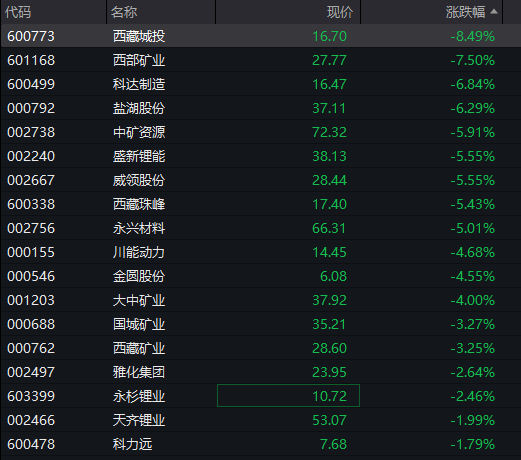521x460 pixels.
Task: Select stock code 000688
Action: [x=31, y=324]
